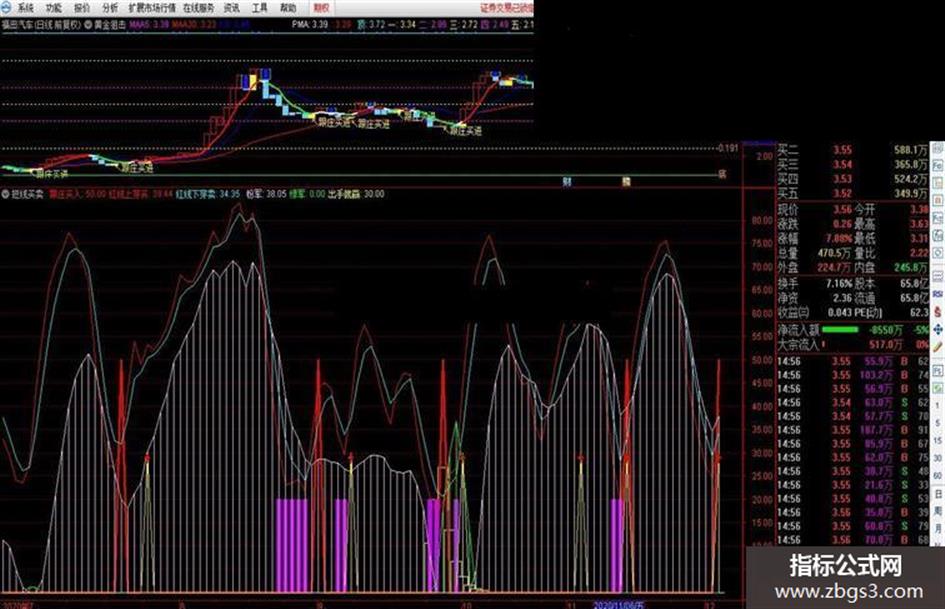
Task: Click the sidebar icon just below Fe
Action: [938, 183]
